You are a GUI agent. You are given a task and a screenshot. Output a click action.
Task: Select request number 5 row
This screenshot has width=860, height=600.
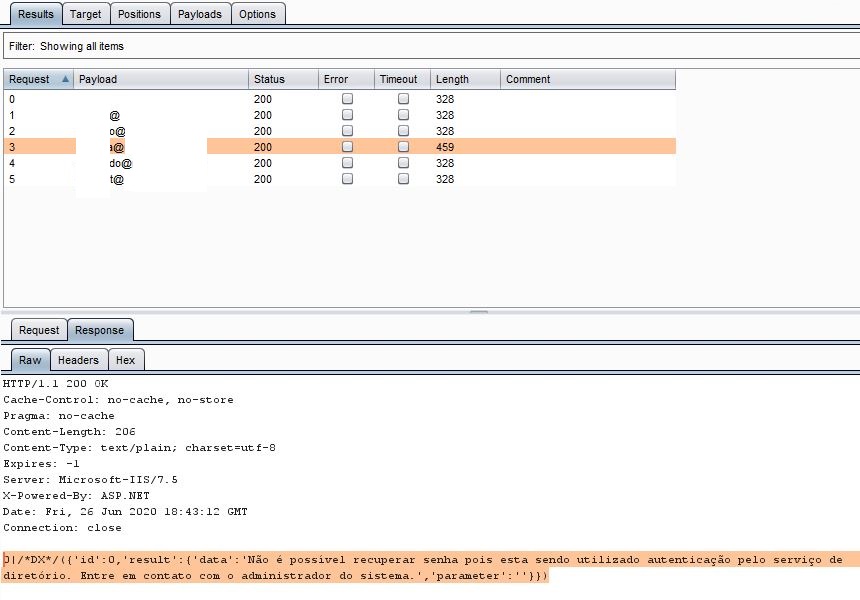point(340,179)
